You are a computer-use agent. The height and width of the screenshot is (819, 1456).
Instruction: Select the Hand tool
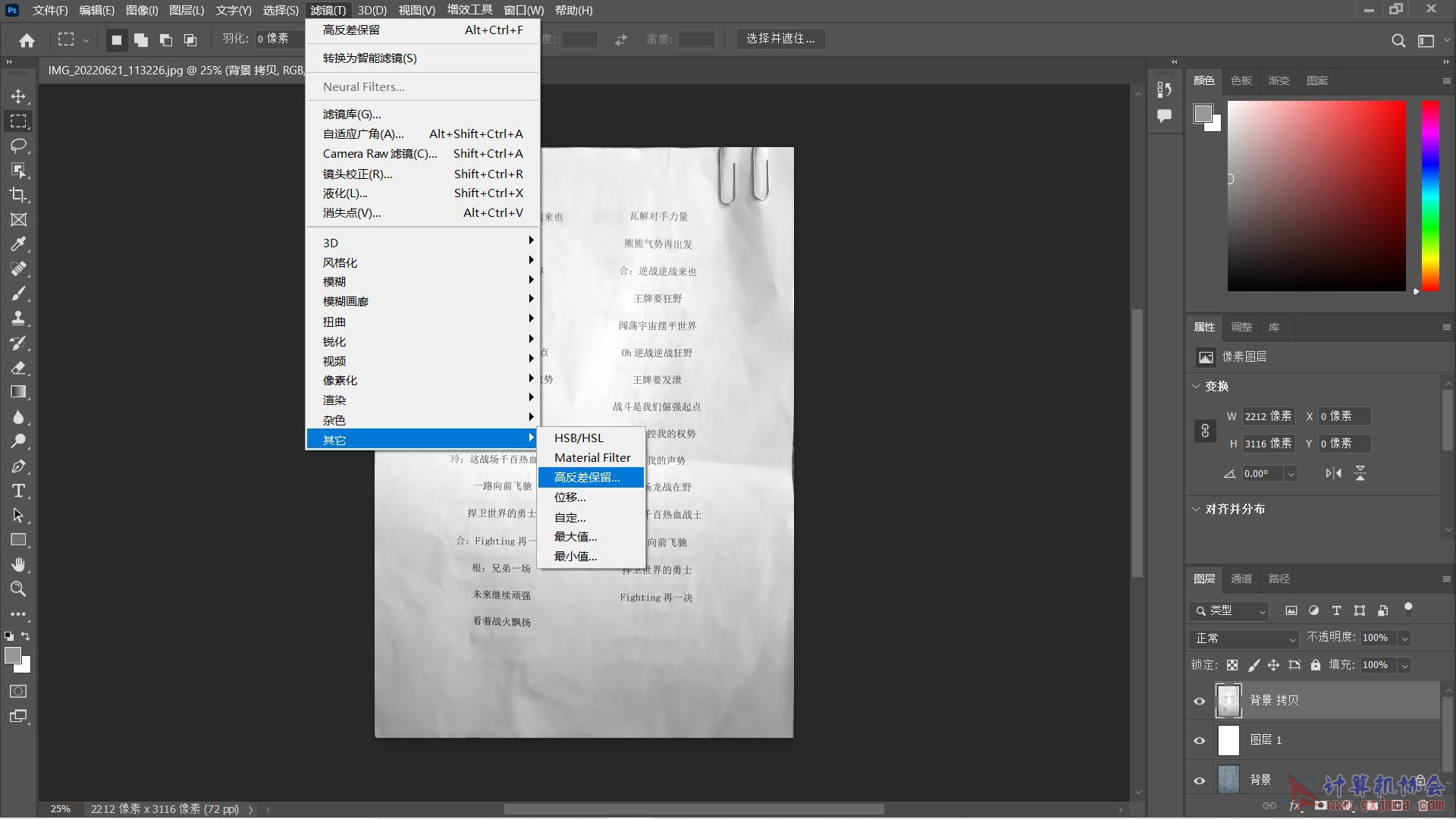pyautogui.click(x=18, y=564)
